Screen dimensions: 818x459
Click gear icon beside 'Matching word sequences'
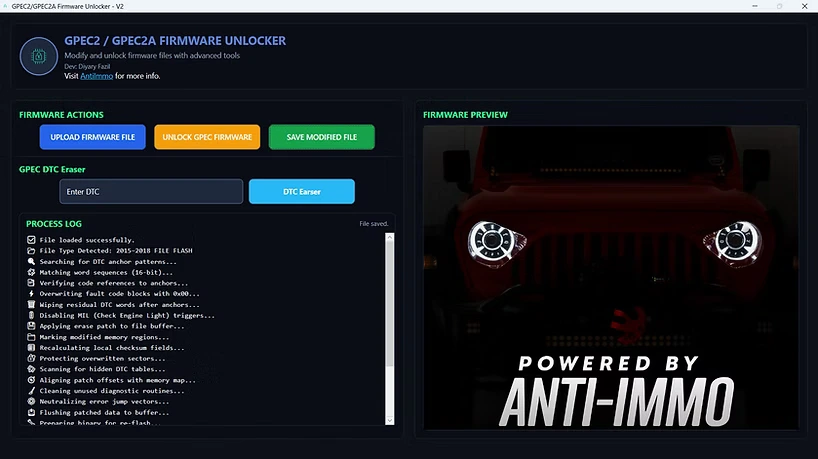[31, 272]
